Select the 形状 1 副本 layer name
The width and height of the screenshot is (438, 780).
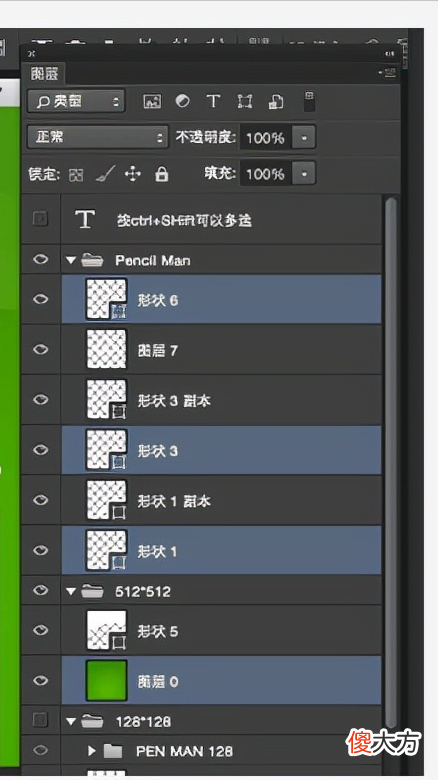coord(174,501)
